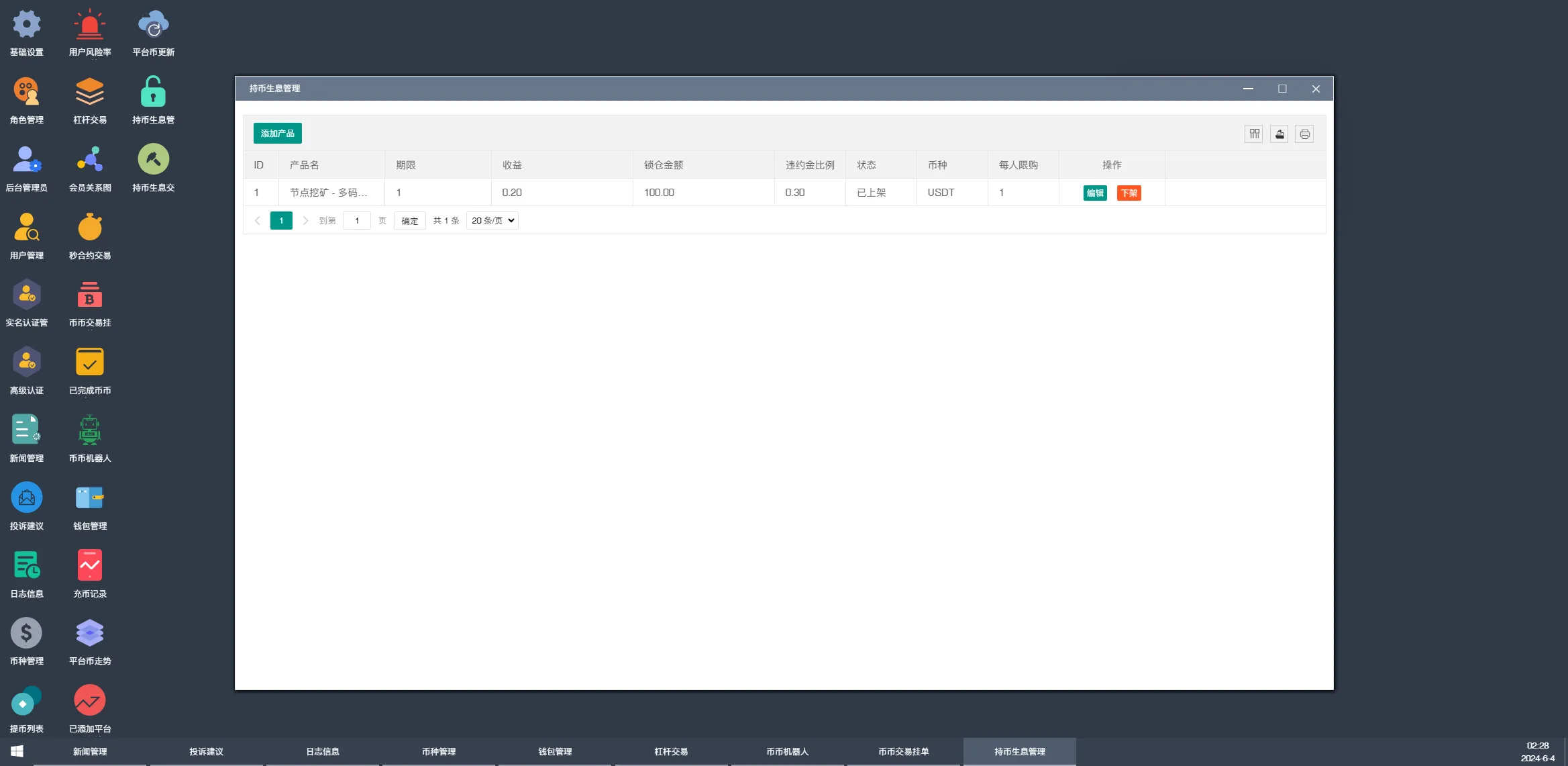Click the print icon in table toolbar
The width and height of the screenshot is (1568, 766).
1304,134
